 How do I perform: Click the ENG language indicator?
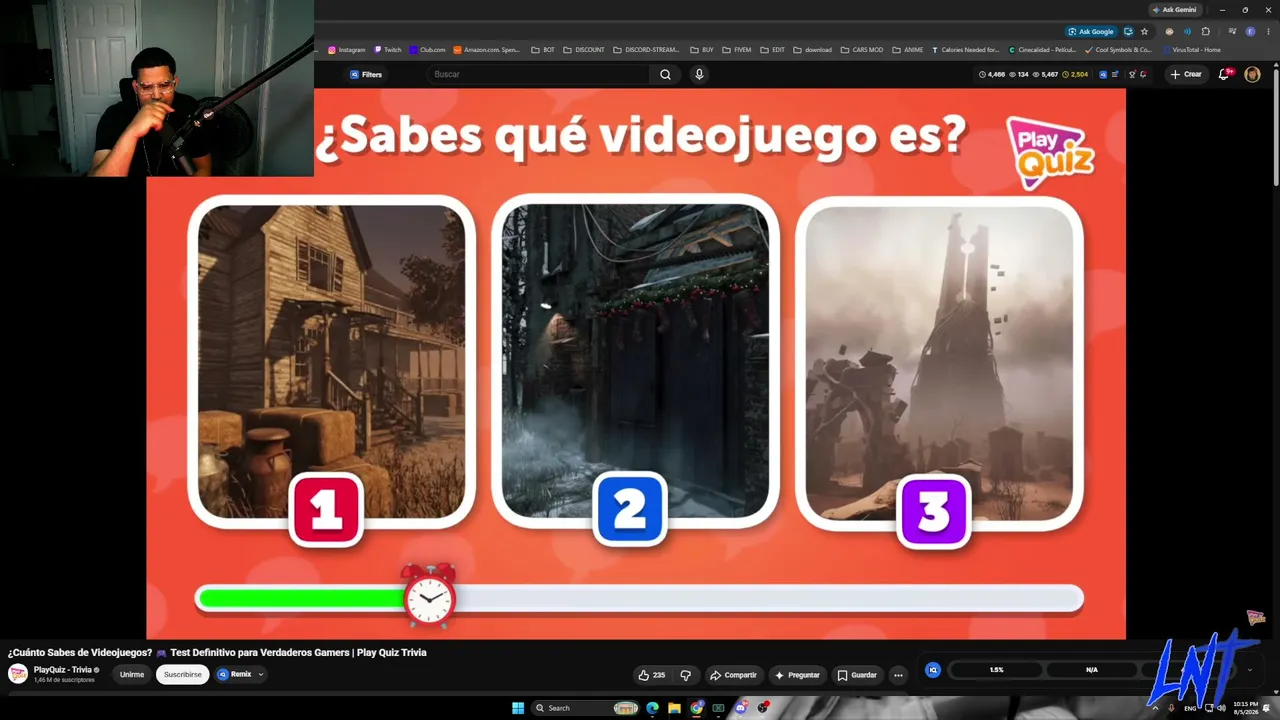pos(1190,708)
